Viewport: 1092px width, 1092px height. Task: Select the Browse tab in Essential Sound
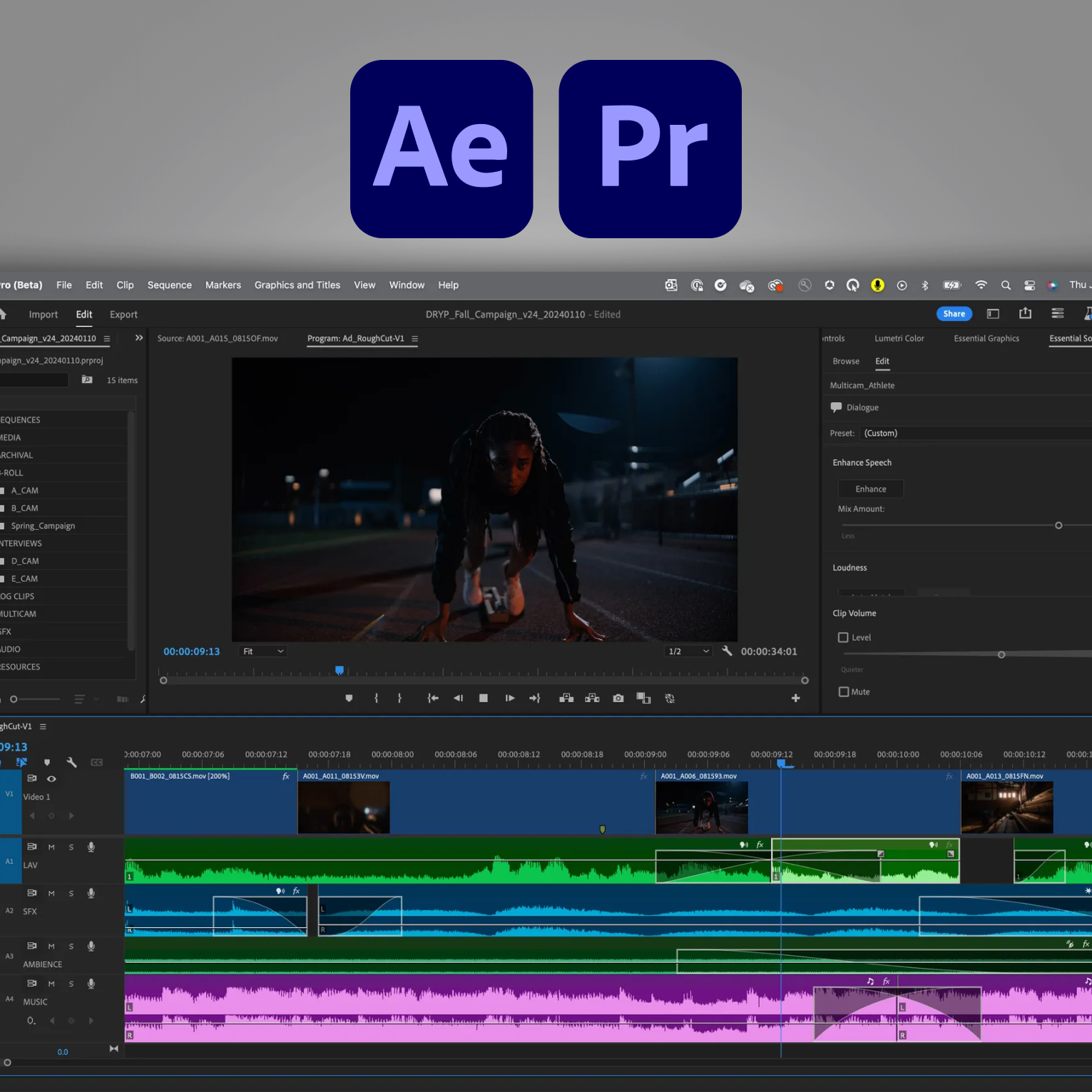pos(846,362)
